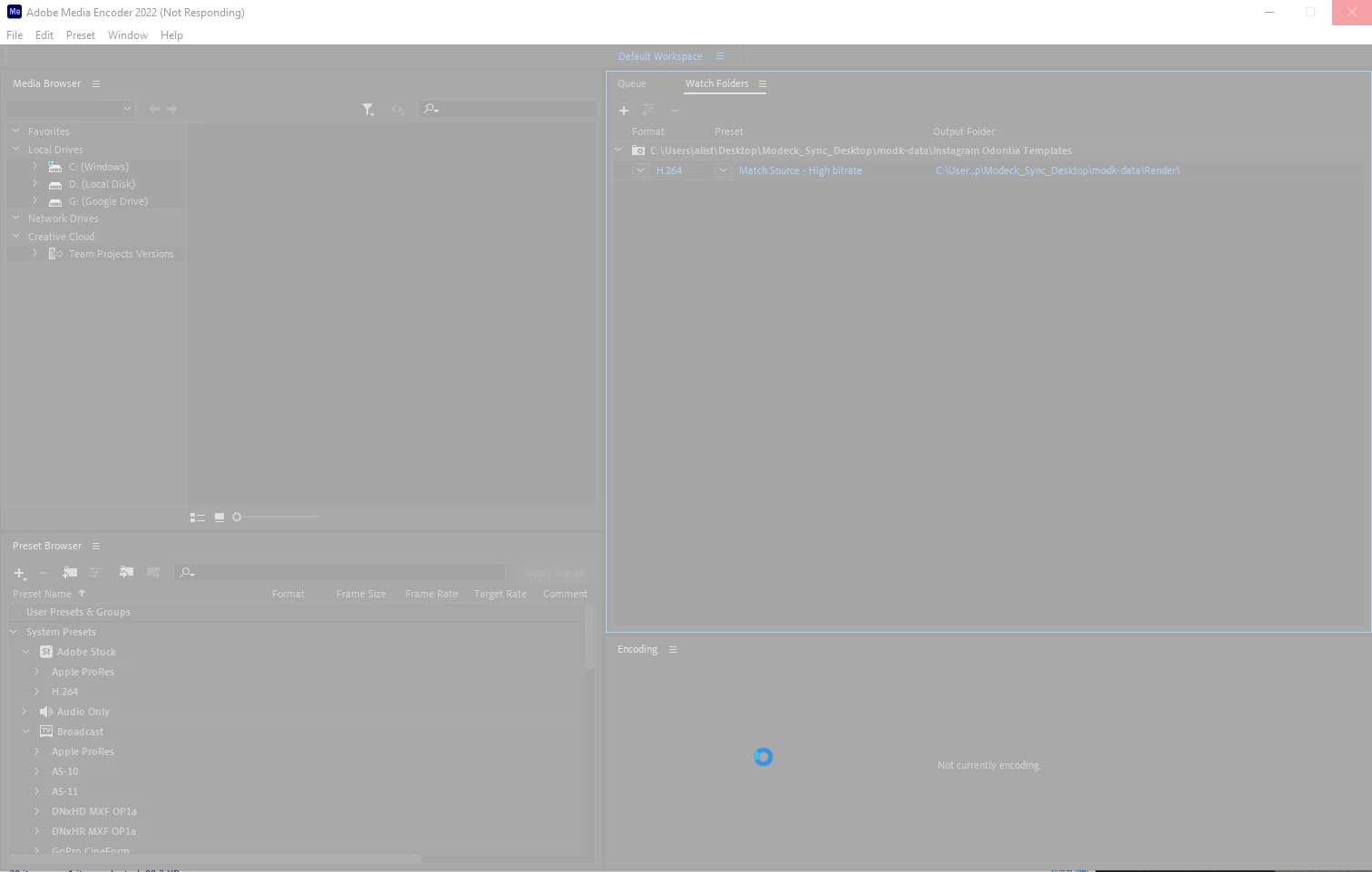Image resolution: width=1372 pixels, height=872 pixels.
Task: Open the Encoding panel menu icon
Action: pos(673,650)
